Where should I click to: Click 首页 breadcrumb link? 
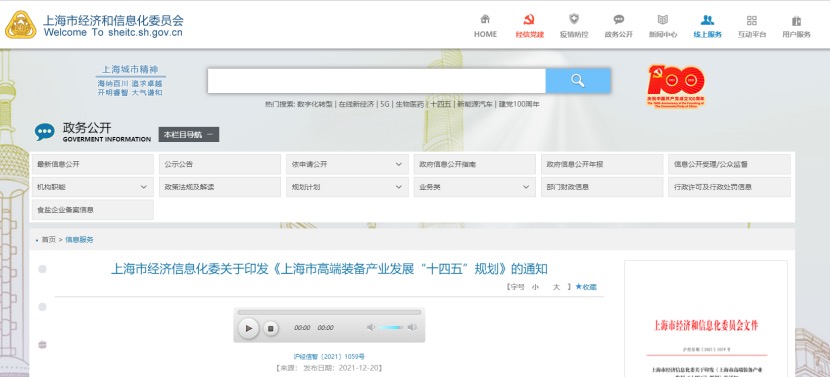pyautogui.click(x=49, y=240)
